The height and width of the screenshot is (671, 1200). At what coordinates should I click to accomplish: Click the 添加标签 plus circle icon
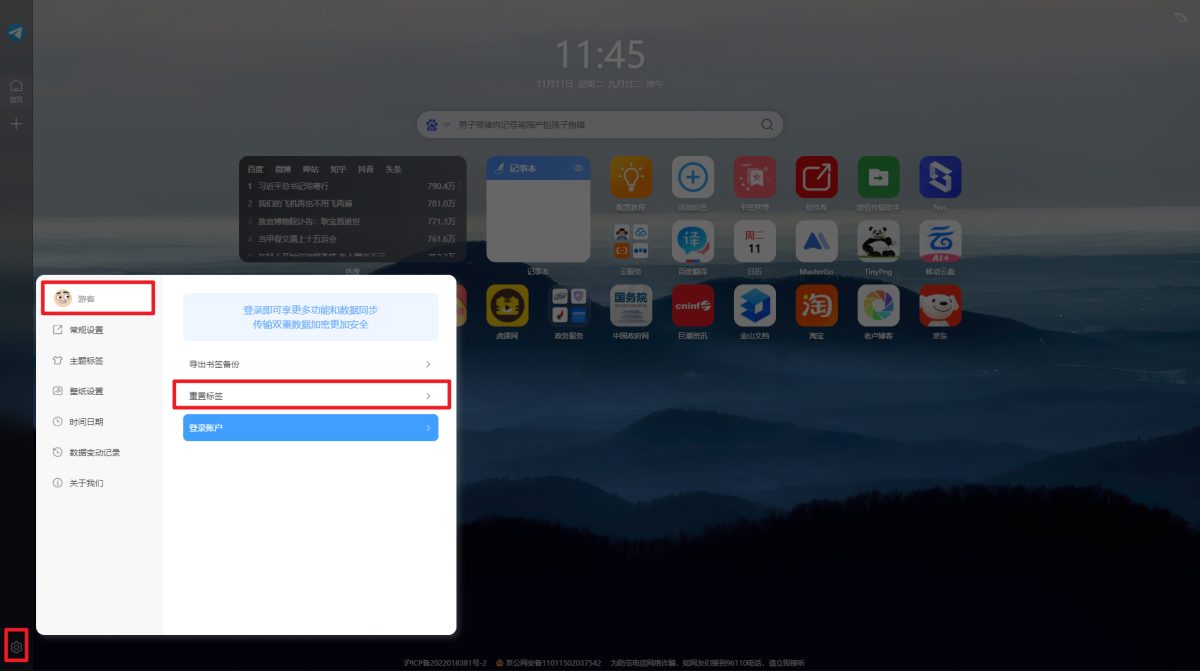[692, 177]
